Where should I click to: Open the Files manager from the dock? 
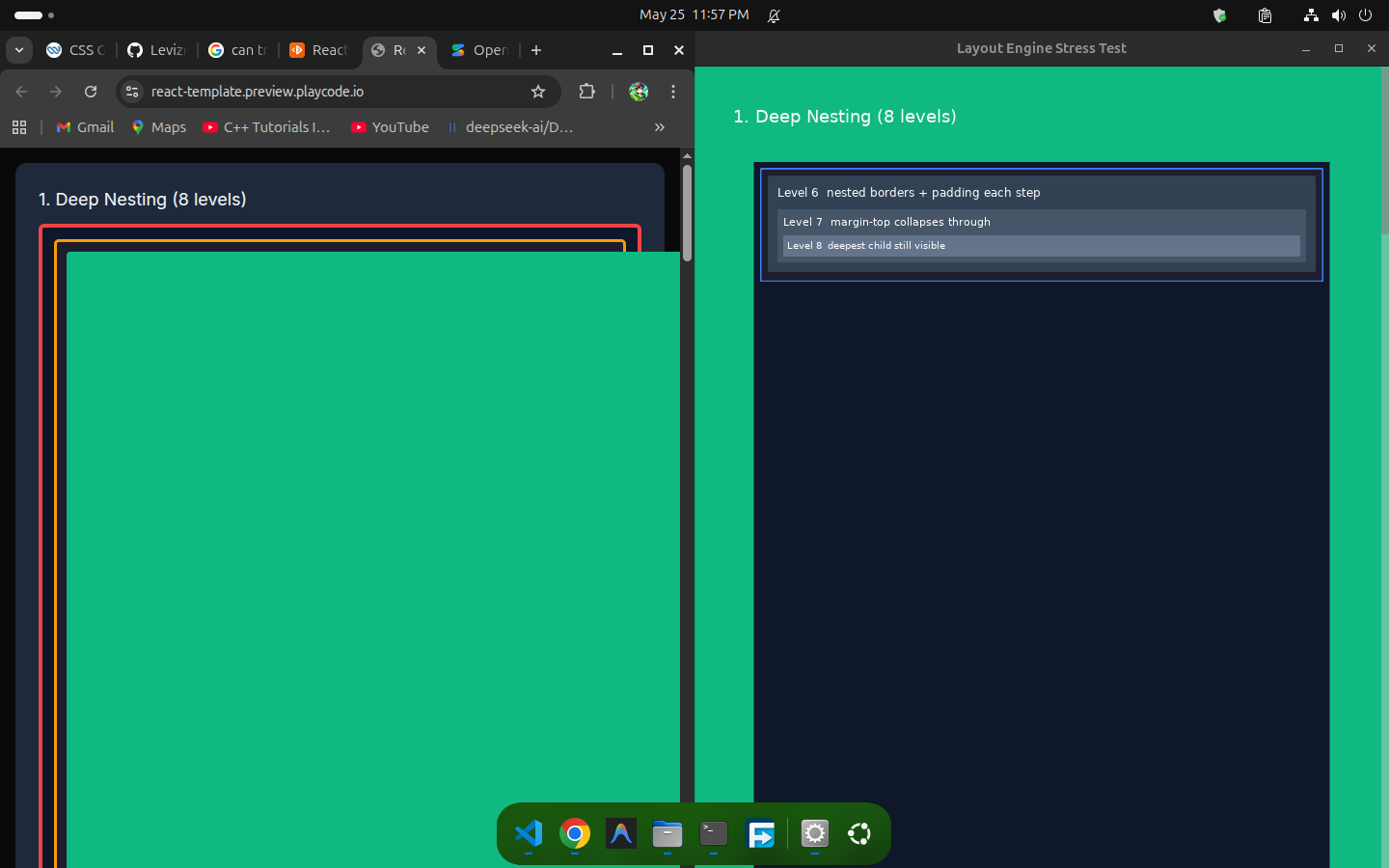(667, 833)
